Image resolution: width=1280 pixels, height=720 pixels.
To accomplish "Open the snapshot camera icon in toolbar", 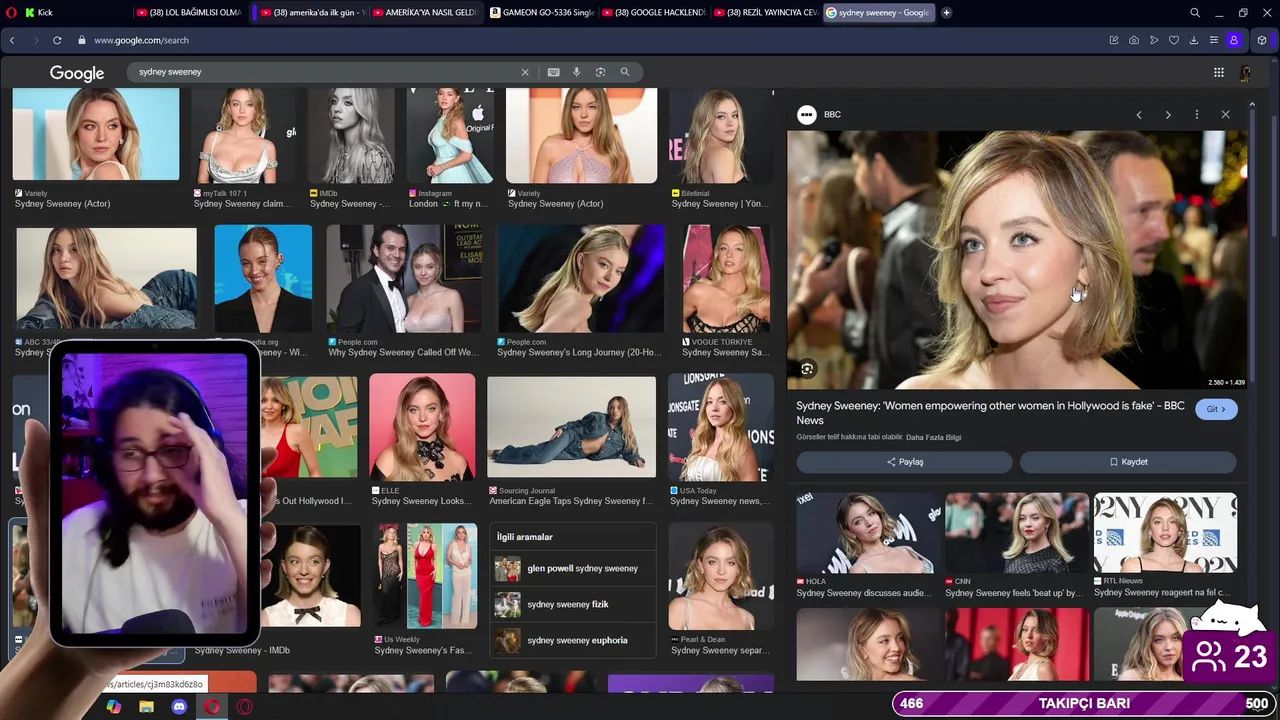I will (1133, 40).
